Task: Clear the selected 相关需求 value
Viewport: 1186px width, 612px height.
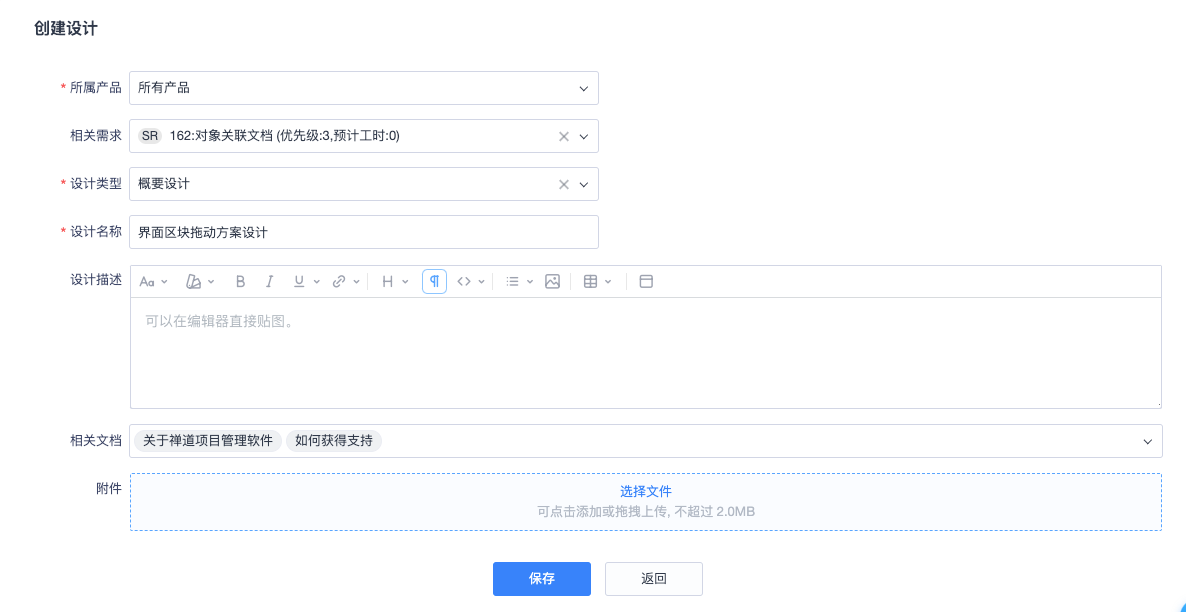Action: pos(563,136)
